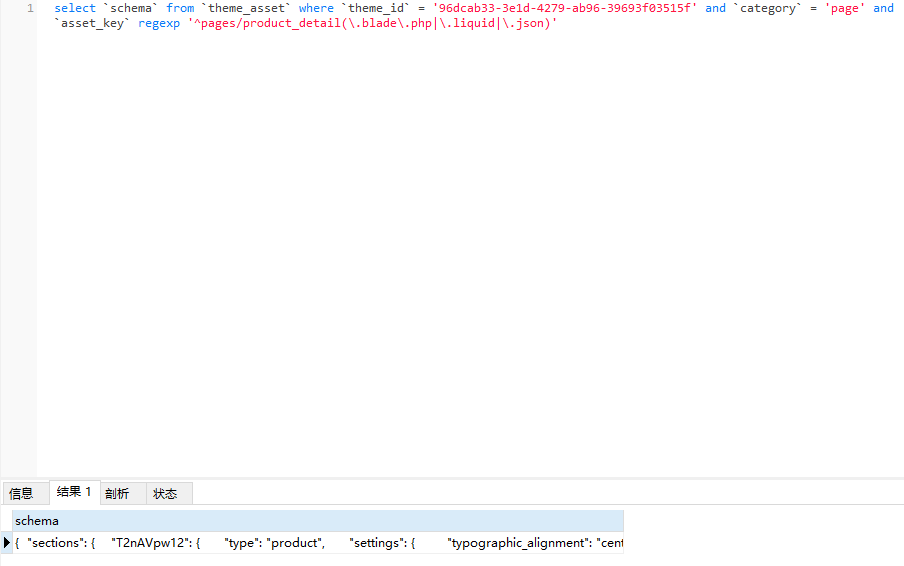Click the where keyword in the query

point(316,8)
